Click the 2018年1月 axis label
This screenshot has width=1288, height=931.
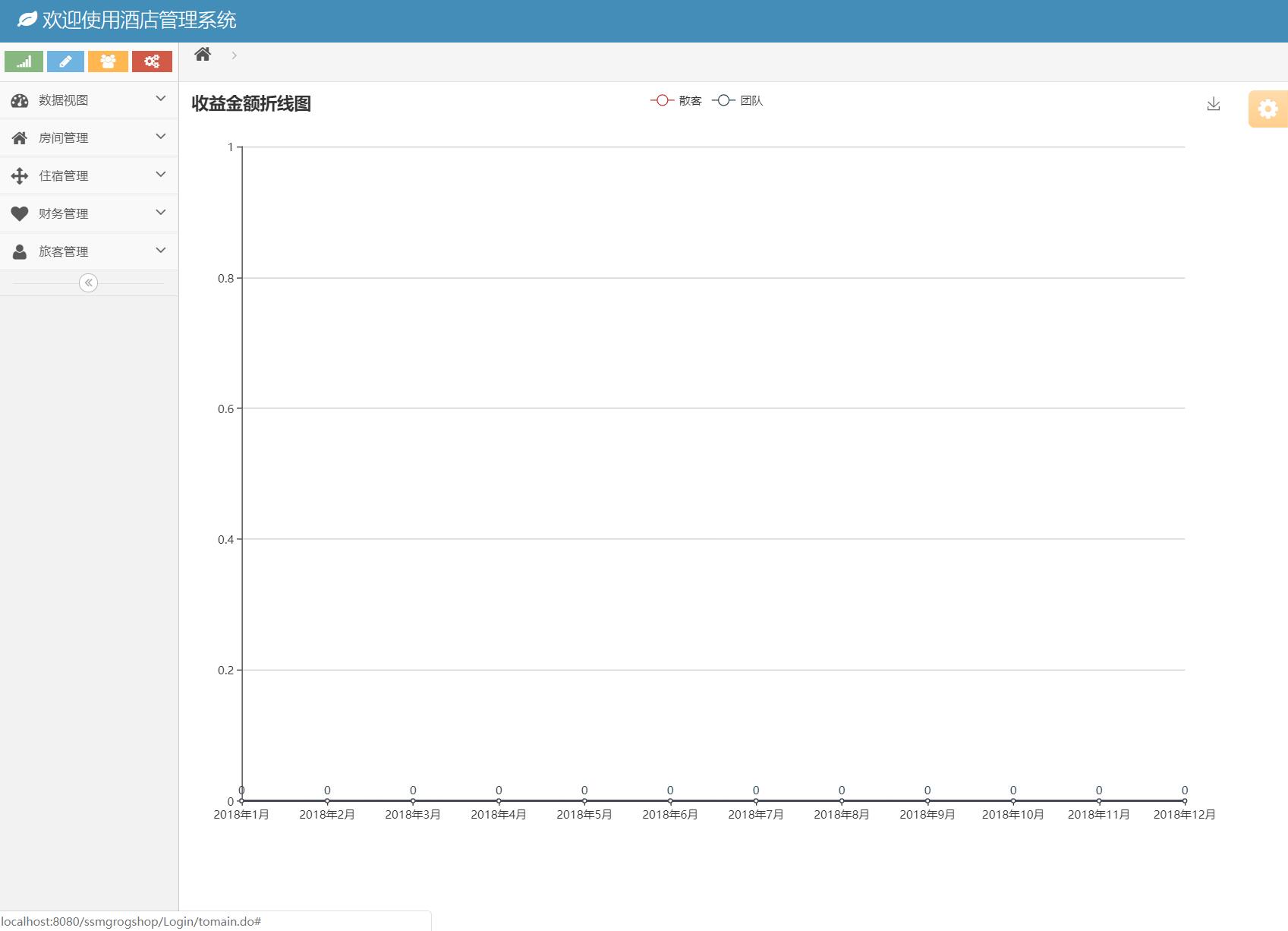pos(241,815)
